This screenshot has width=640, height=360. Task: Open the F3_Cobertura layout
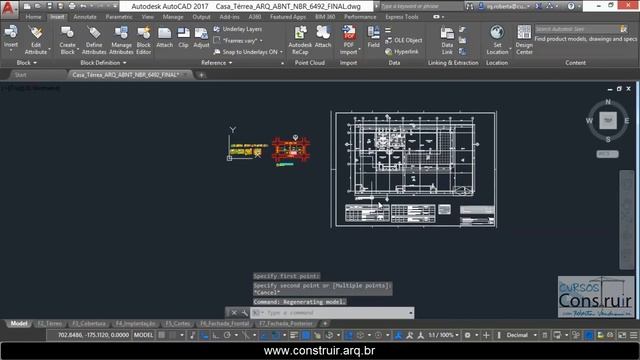(89, 324)
